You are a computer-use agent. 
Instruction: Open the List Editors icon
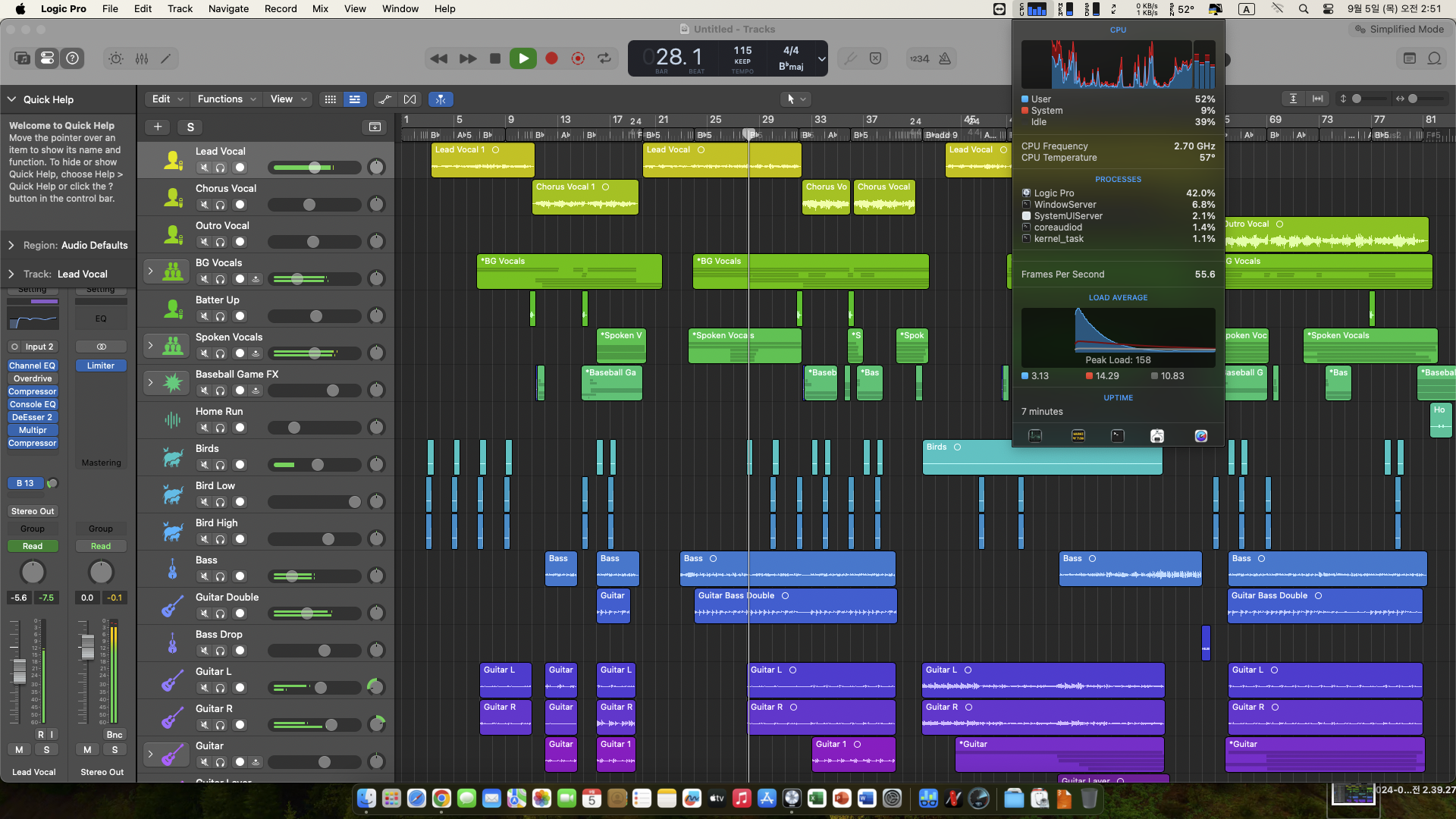pyautogui.click(x=1410, y=58)
